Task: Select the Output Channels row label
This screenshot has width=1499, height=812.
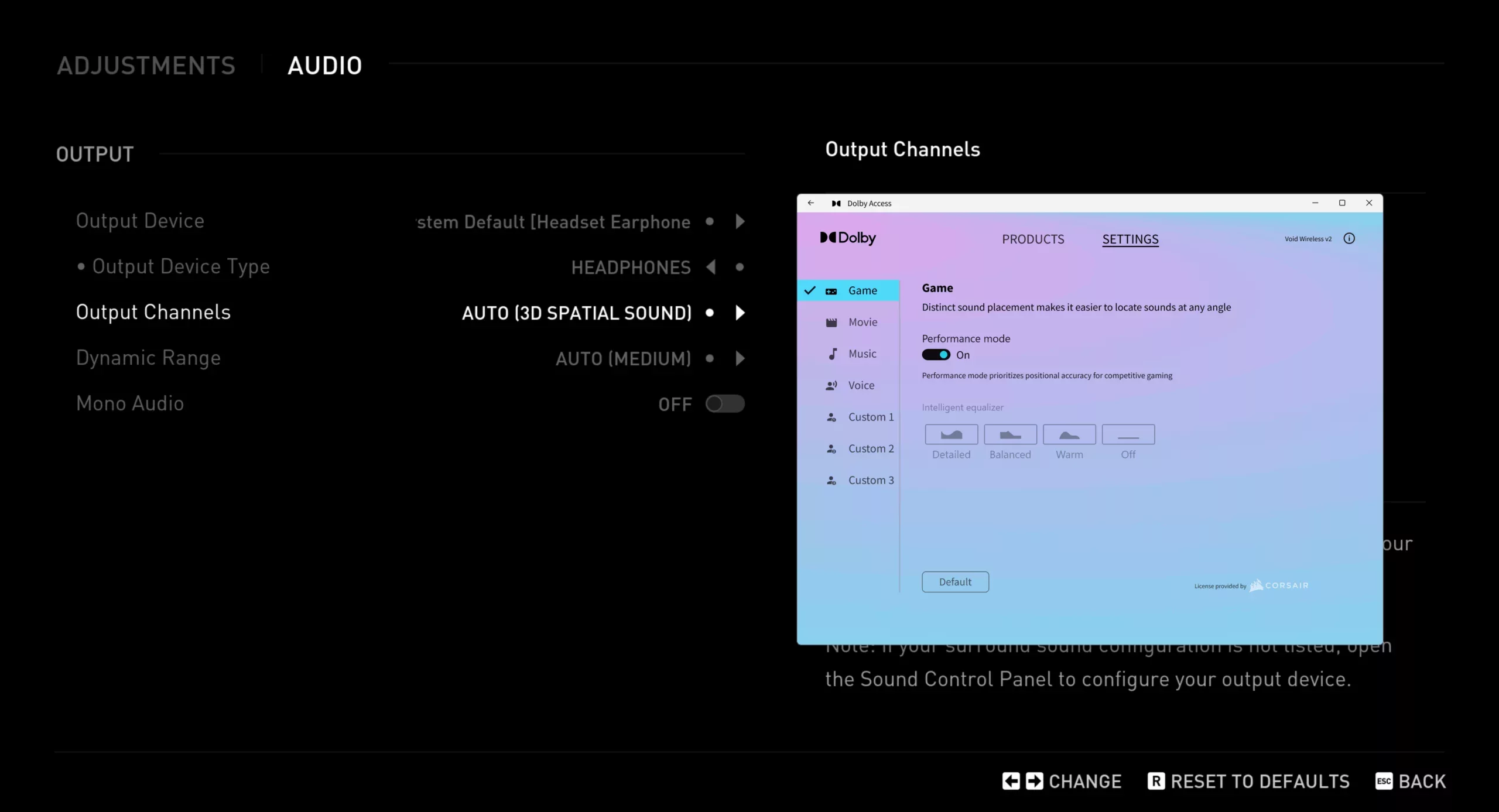Action: click(153, 313)
